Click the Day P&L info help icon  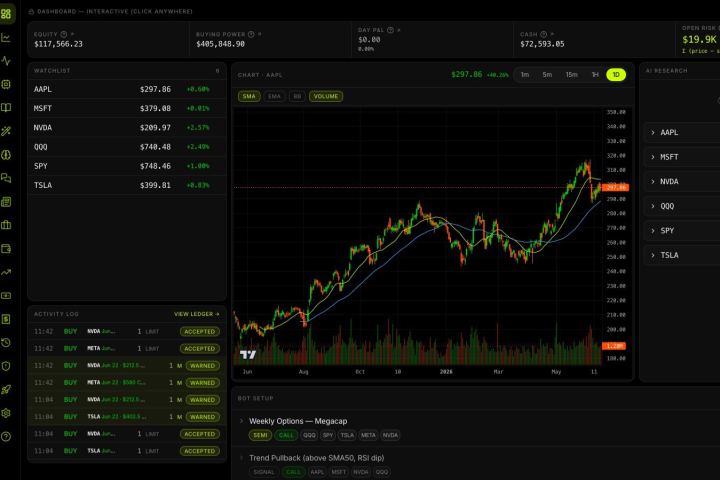point(390,30)
